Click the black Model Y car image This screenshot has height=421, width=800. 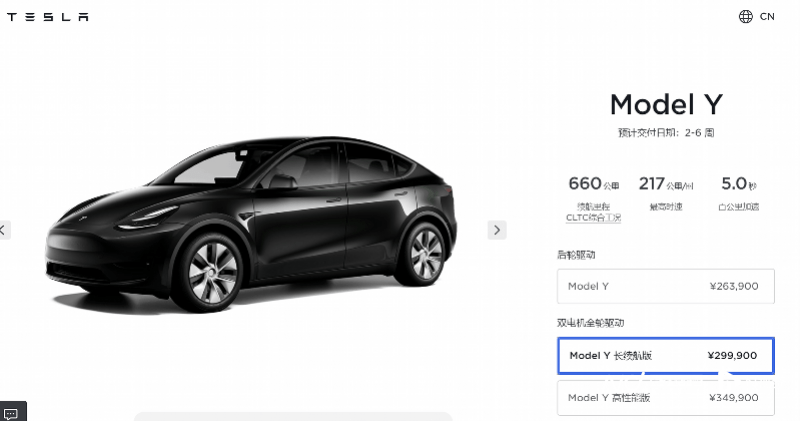point(252,225)
